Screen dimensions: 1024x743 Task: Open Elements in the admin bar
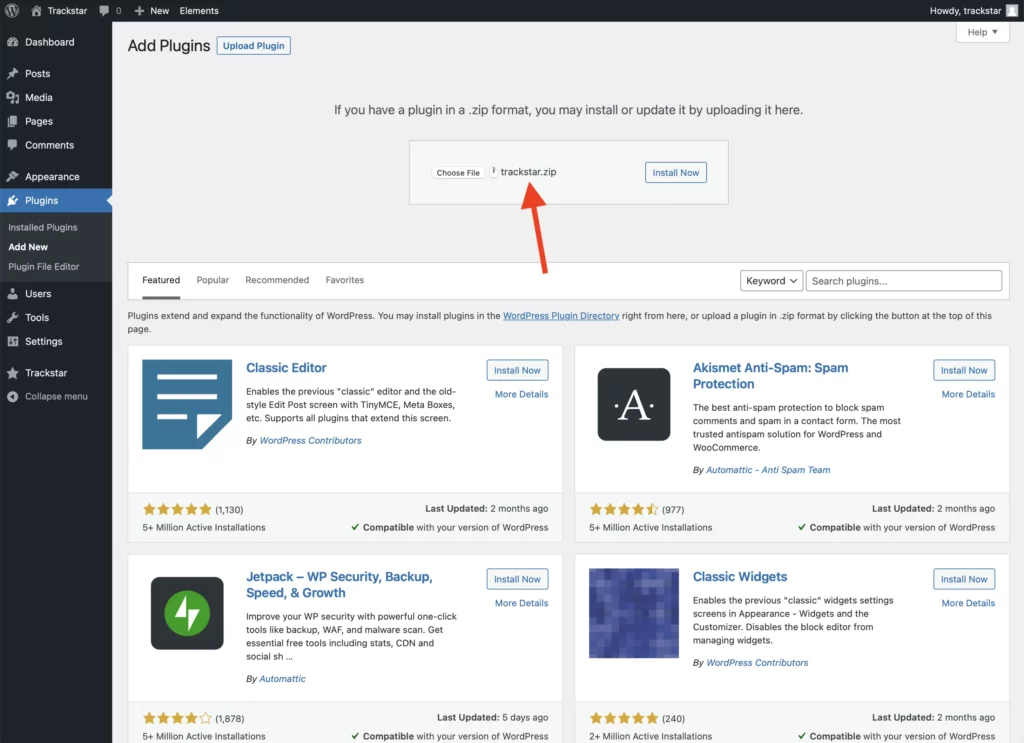[199, 10]
